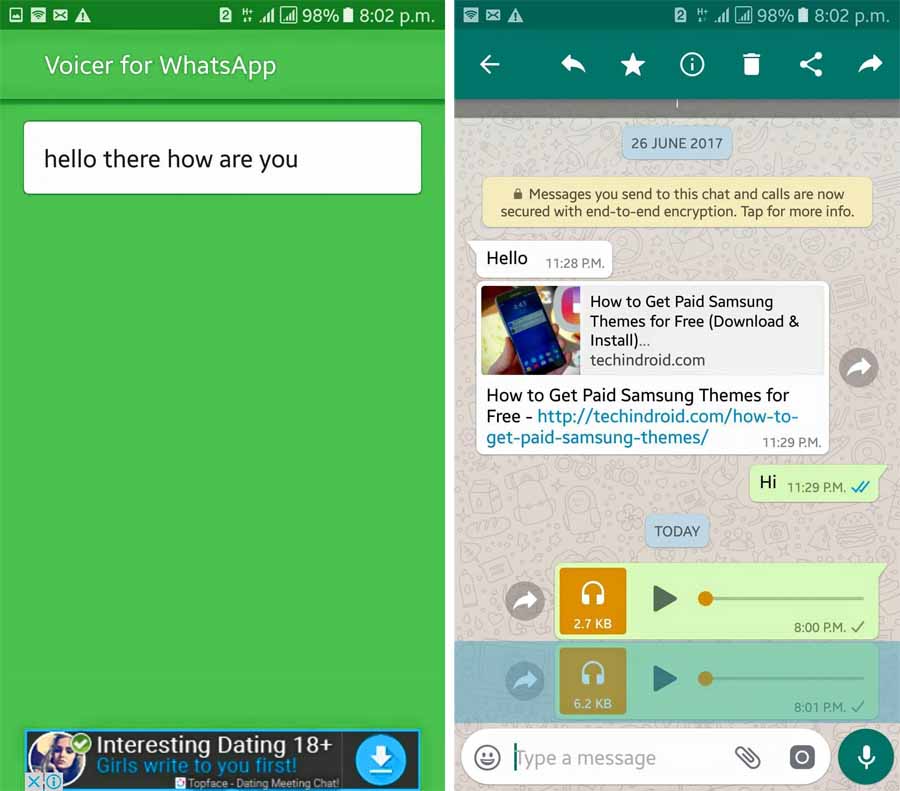The height and width of the screenshot is (791, 900).
Task: Seek the 8:00 P.M. audio slider
Action: [781, 599]
